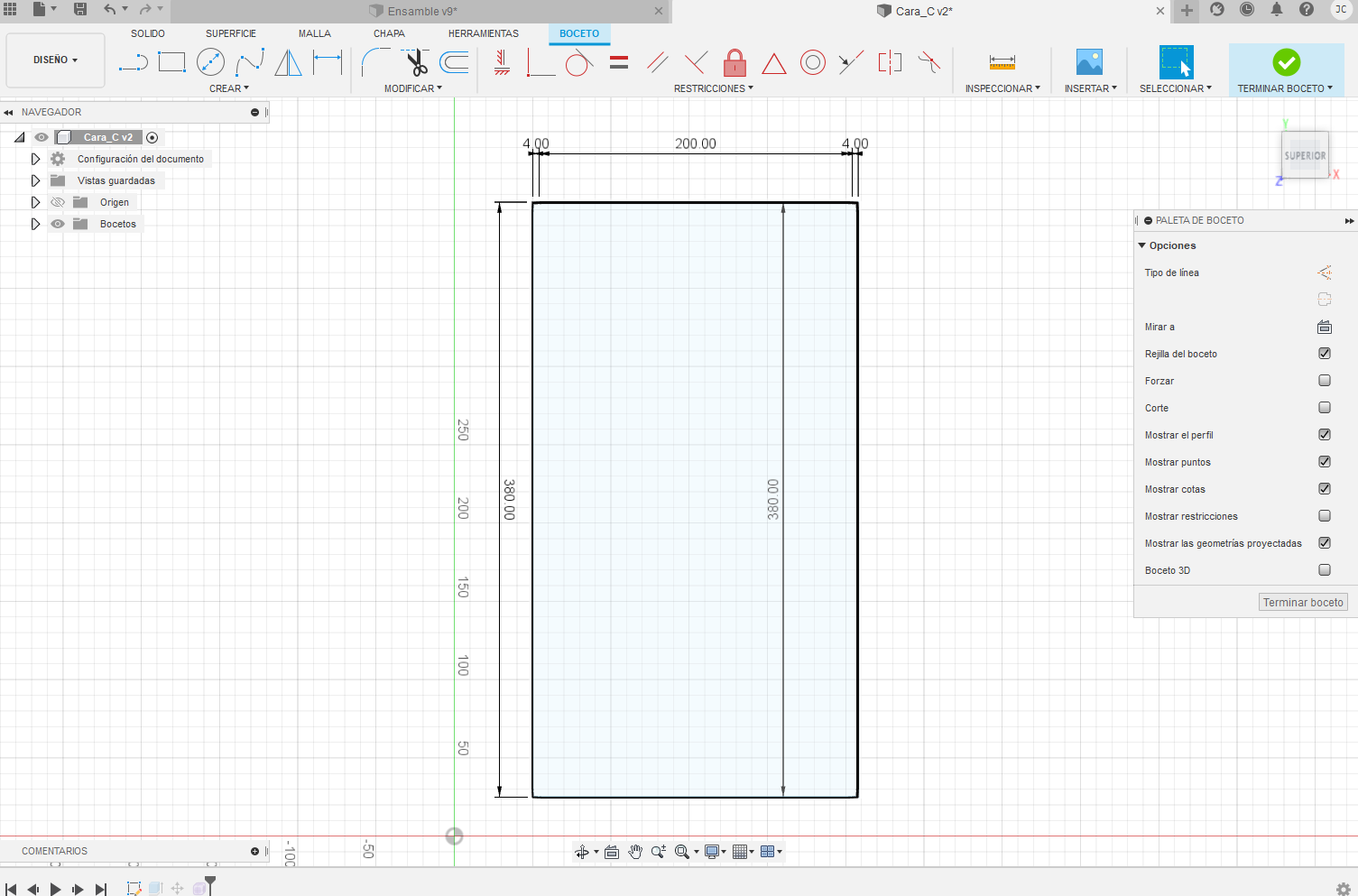Pick the Trim scissors tool

pos(415,62)
